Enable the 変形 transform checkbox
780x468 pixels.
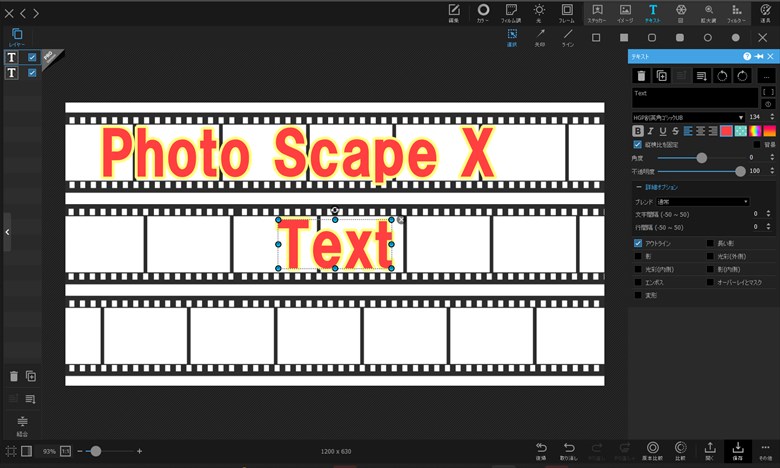[638, 295]
